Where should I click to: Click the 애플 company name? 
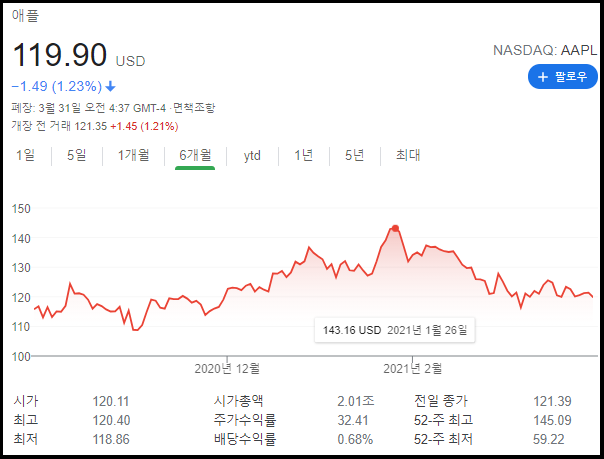coord(25,15)
